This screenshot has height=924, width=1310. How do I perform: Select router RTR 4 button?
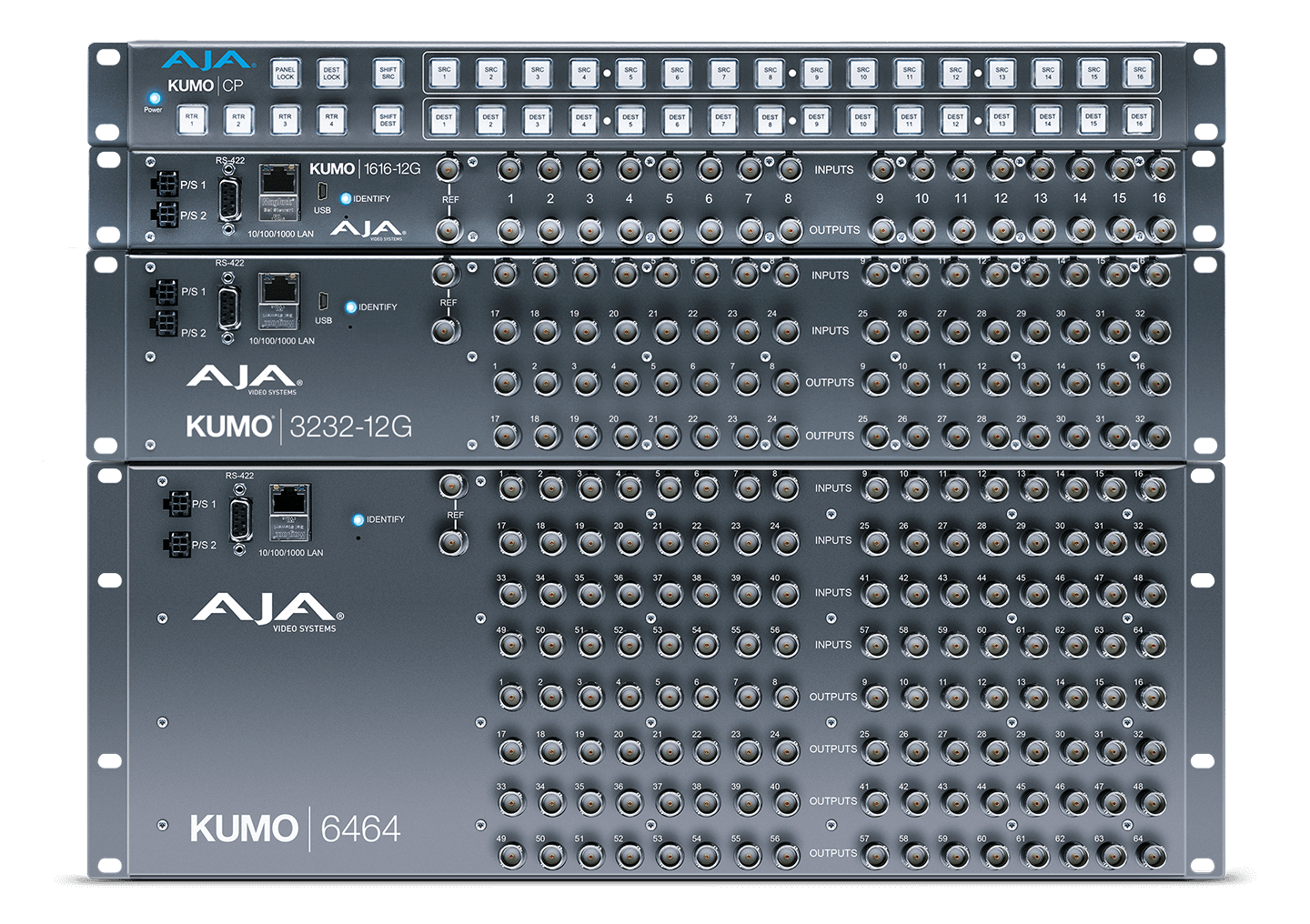(332, 120)
